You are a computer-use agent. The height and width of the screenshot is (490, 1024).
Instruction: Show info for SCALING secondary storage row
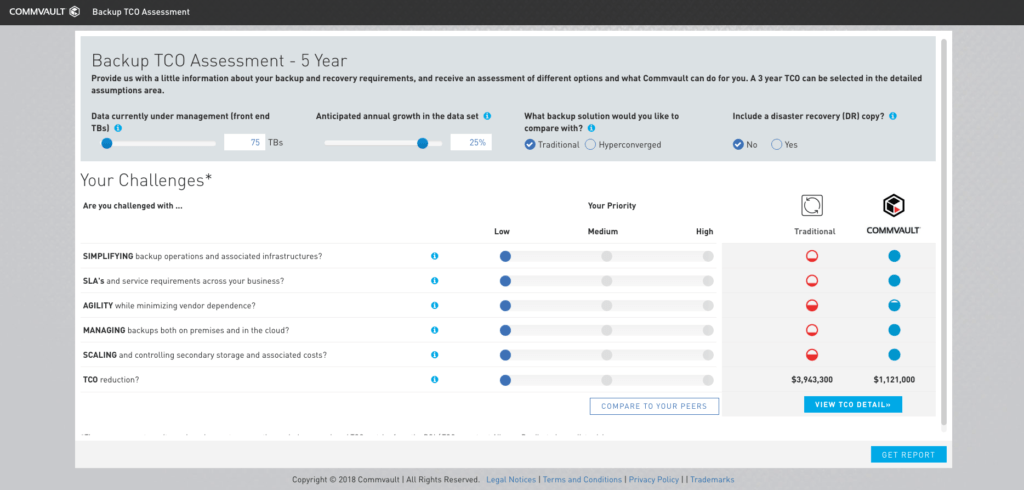click(435, 355)
